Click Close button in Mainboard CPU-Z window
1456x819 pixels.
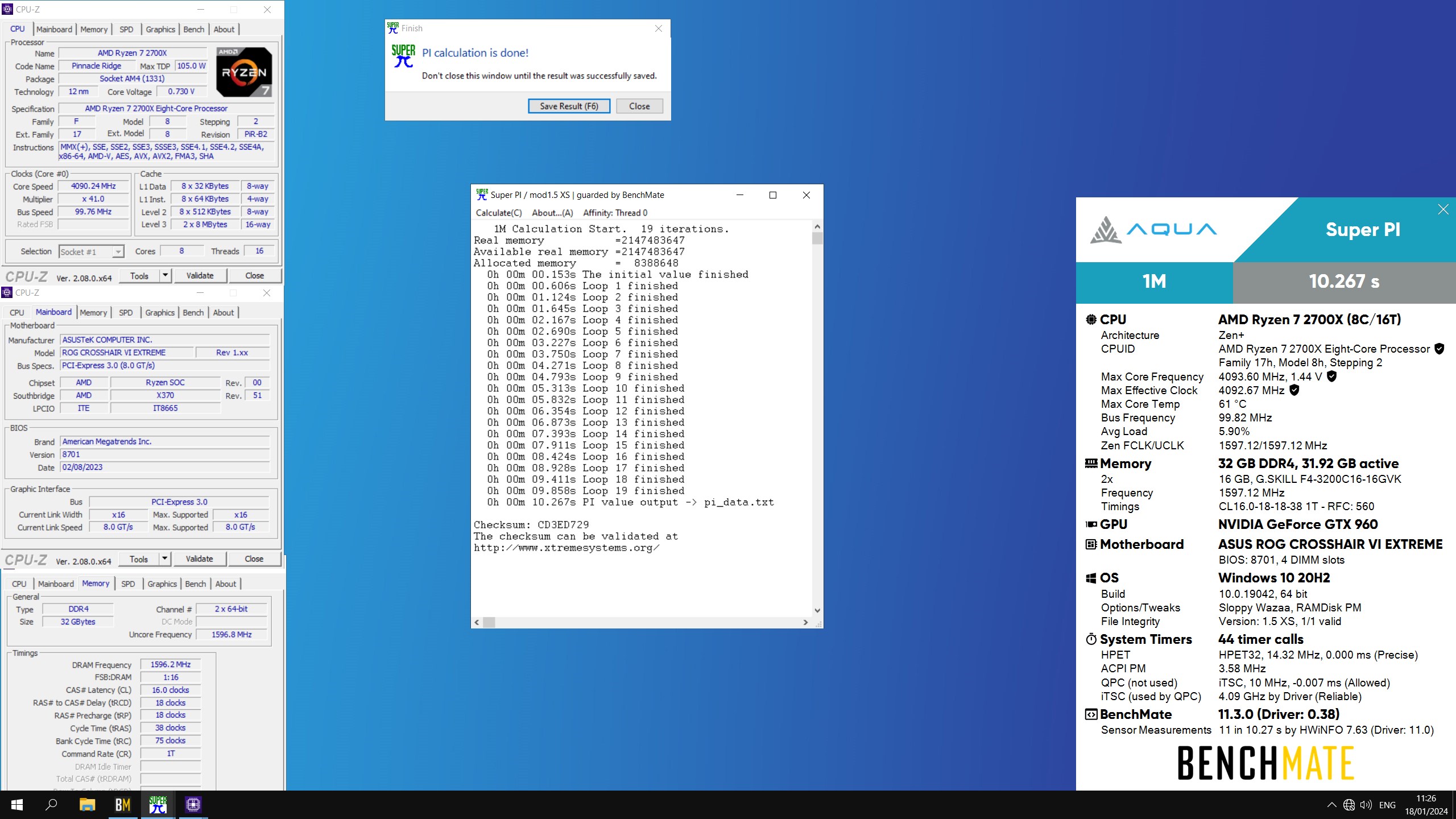coord(254,559)
